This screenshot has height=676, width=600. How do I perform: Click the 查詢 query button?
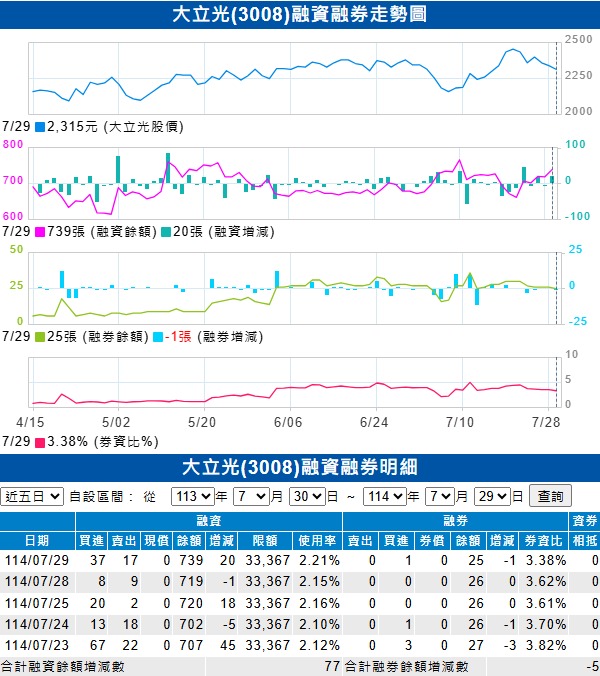point(550,496)
